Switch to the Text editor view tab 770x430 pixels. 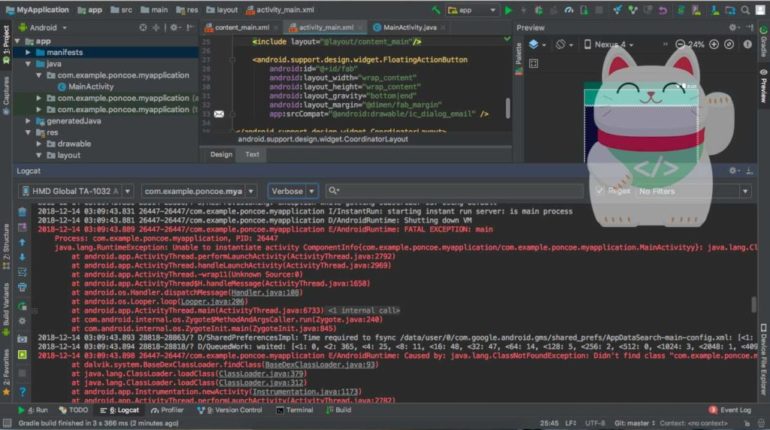[252, 154]
